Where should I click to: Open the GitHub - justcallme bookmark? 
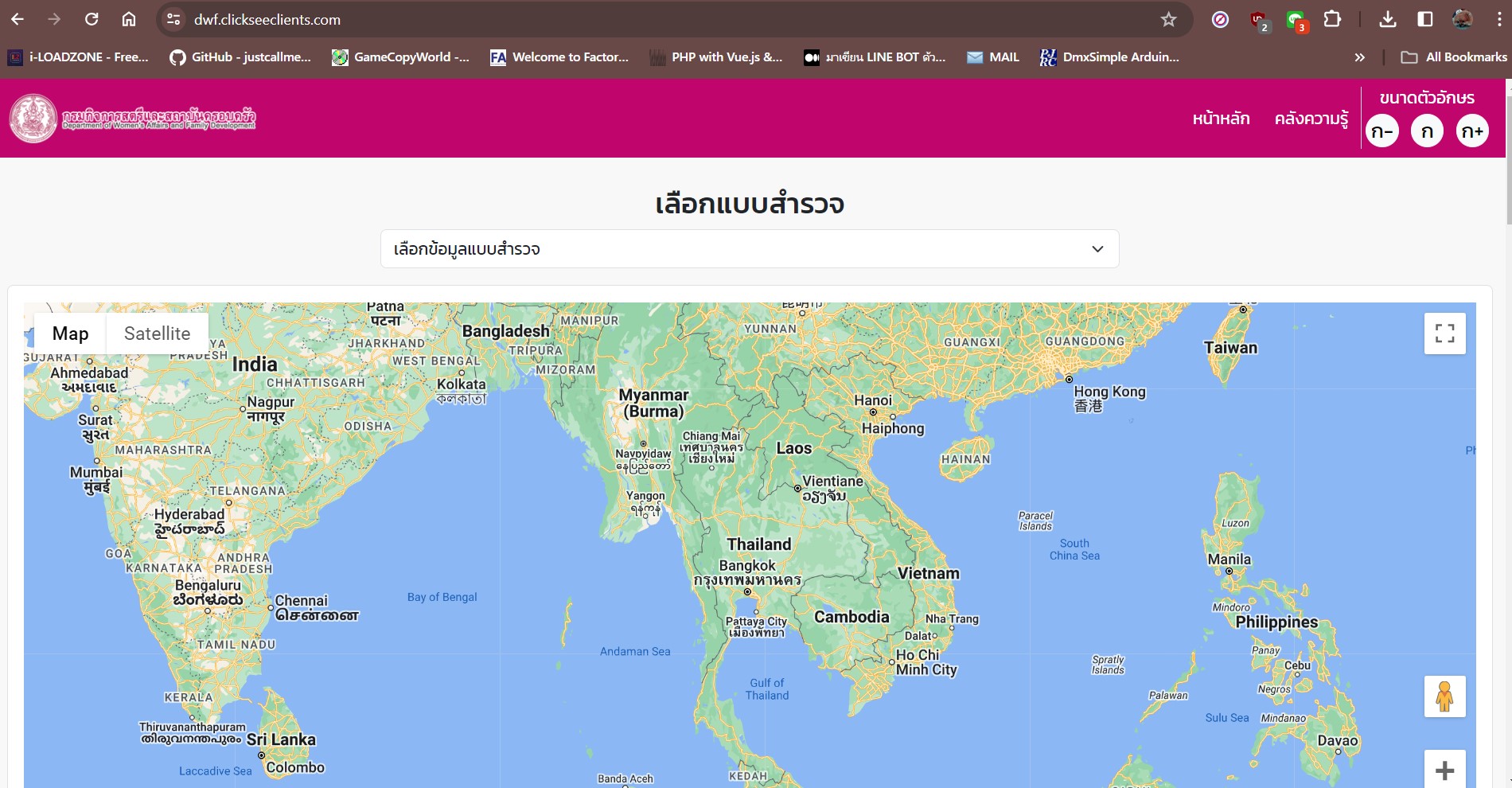click(240, 57)
